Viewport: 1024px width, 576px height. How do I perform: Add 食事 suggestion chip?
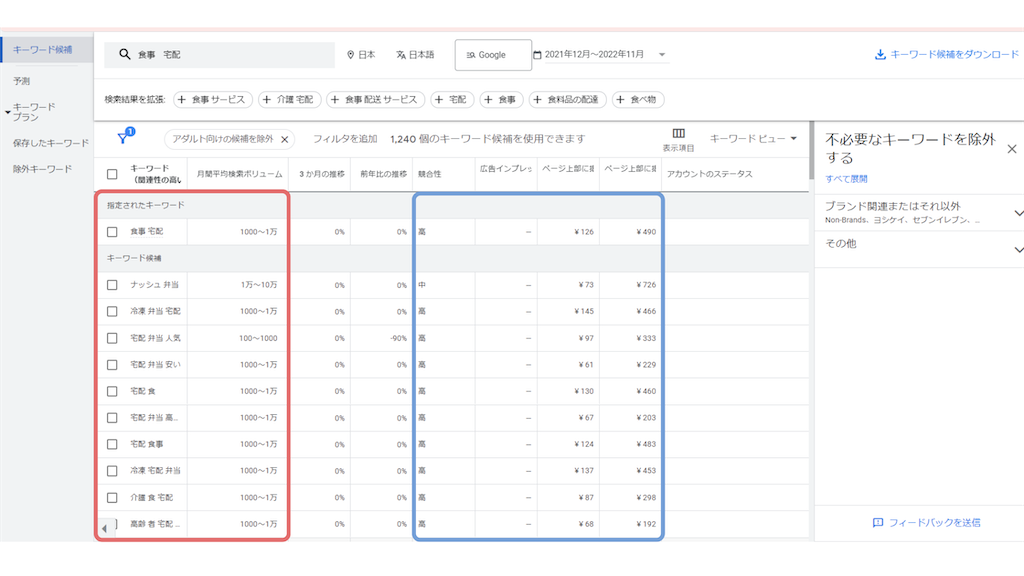501,99
